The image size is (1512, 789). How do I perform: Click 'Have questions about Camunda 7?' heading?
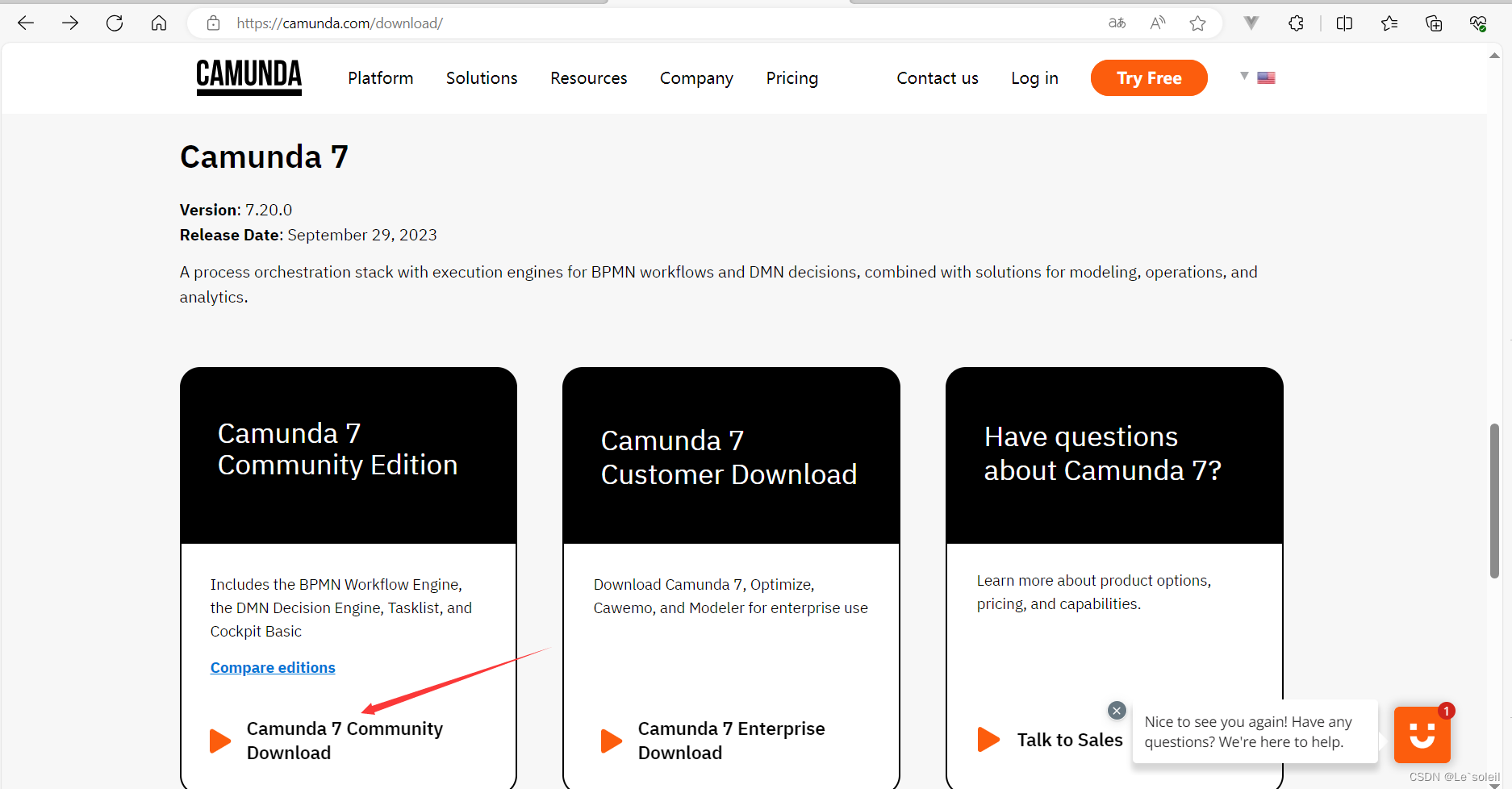(1102, 453)
